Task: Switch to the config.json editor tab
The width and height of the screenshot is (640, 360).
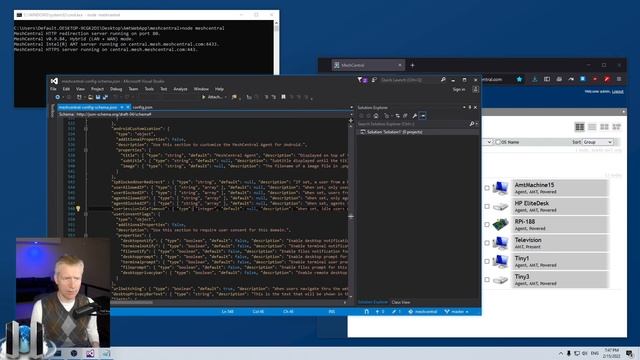Action: tap(142, 107)
